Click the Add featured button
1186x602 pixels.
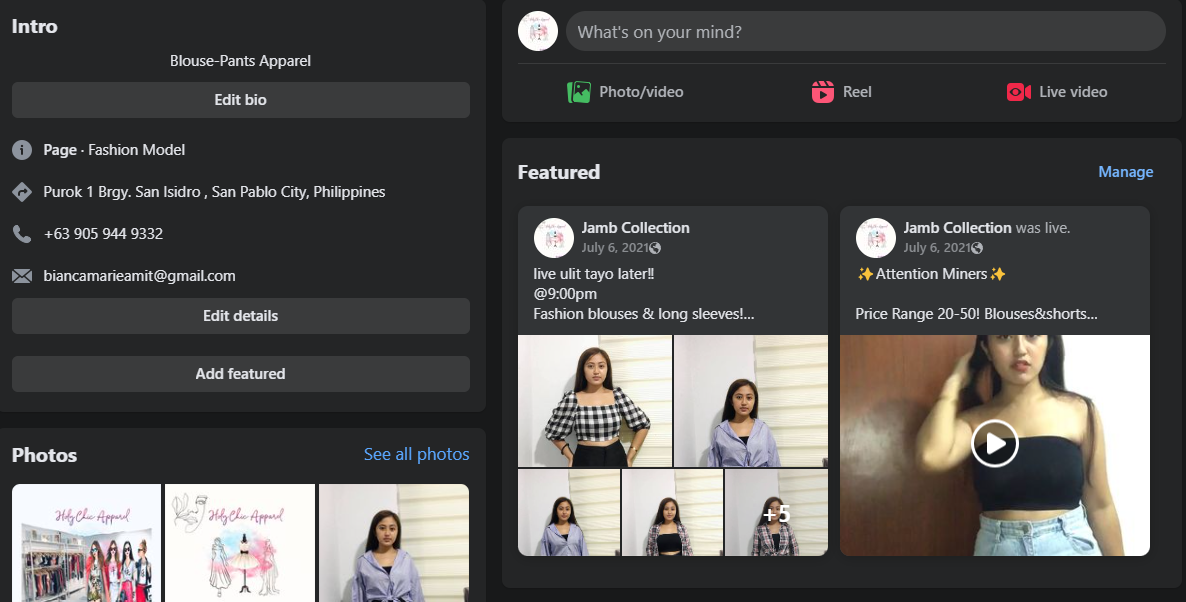coord(241,374)
